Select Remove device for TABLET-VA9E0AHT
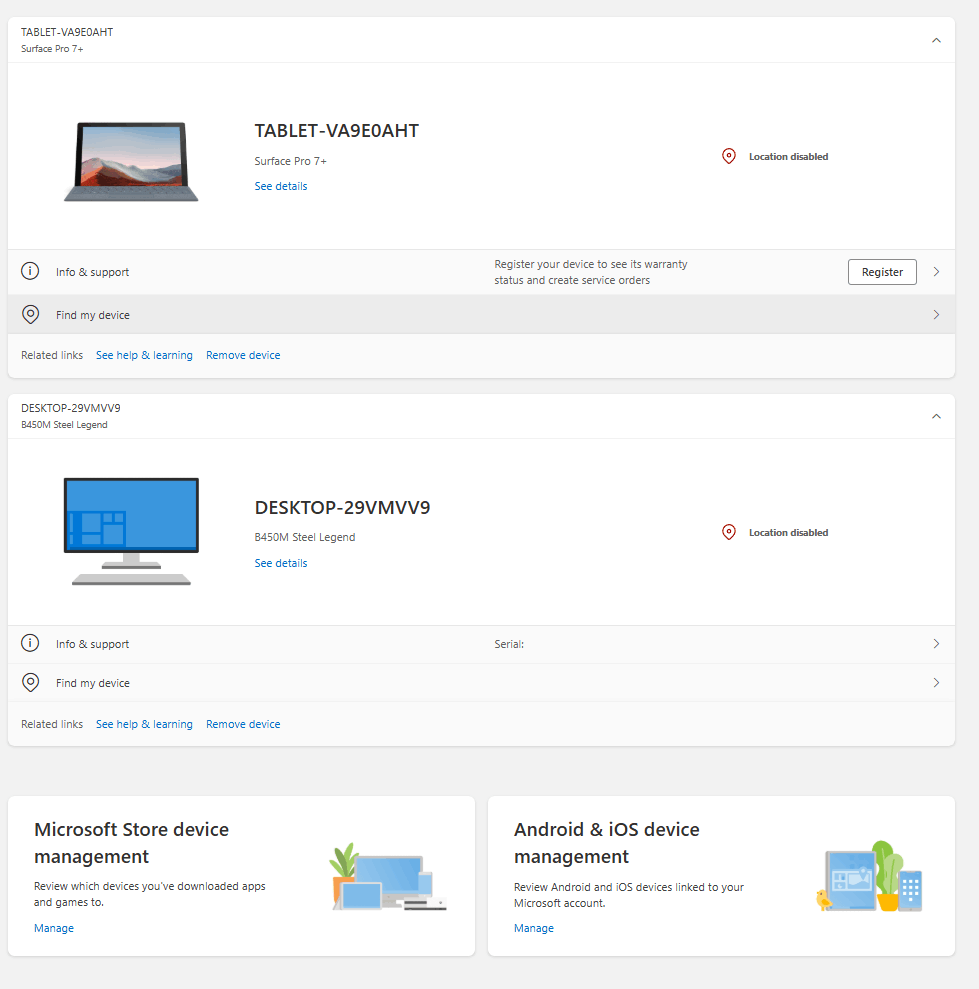Viewport: 979px width, 989px height. (243, 355)
